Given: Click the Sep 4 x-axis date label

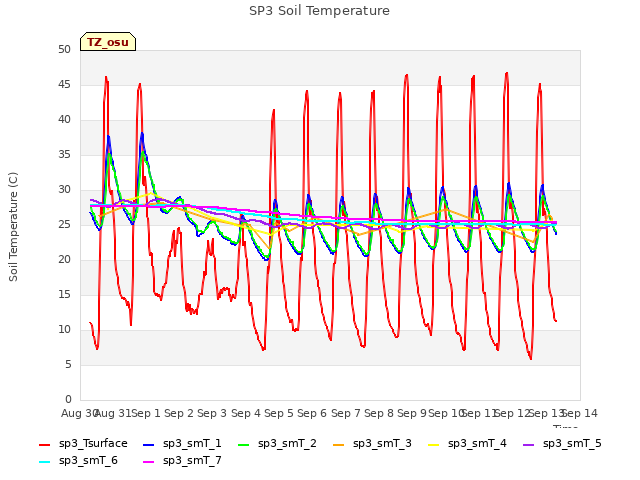Looking at the screenshot, I should point(246,413).
